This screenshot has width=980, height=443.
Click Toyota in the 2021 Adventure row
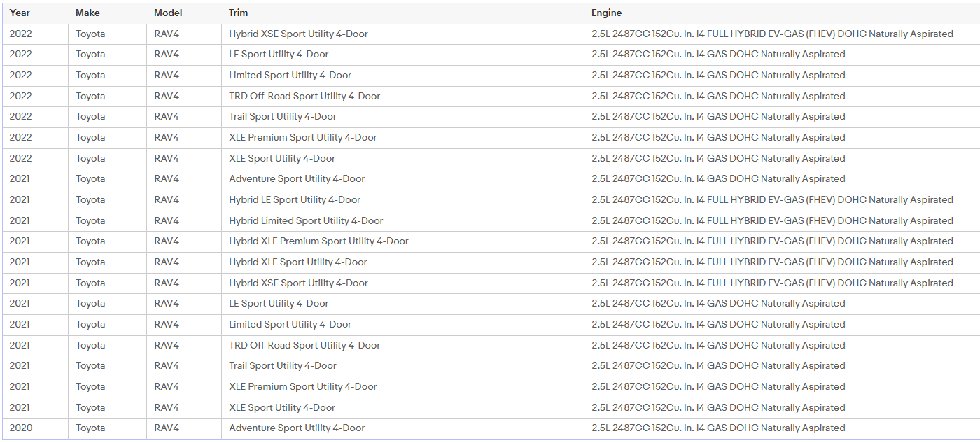point(91,179)
